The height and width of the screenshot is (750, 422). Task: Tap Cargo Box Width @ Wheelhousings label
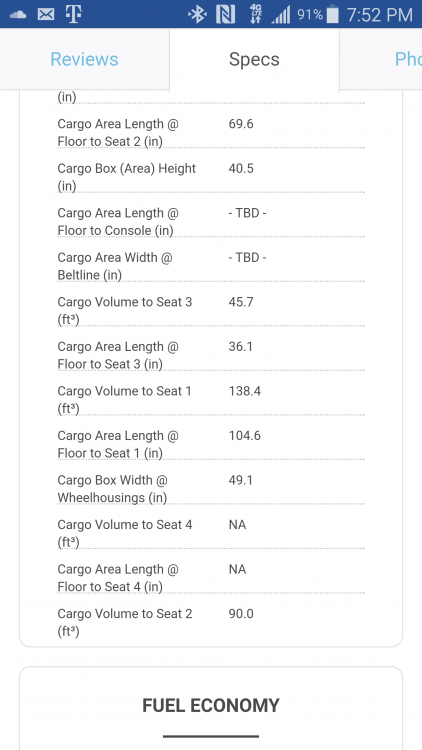tap(113, 489)
